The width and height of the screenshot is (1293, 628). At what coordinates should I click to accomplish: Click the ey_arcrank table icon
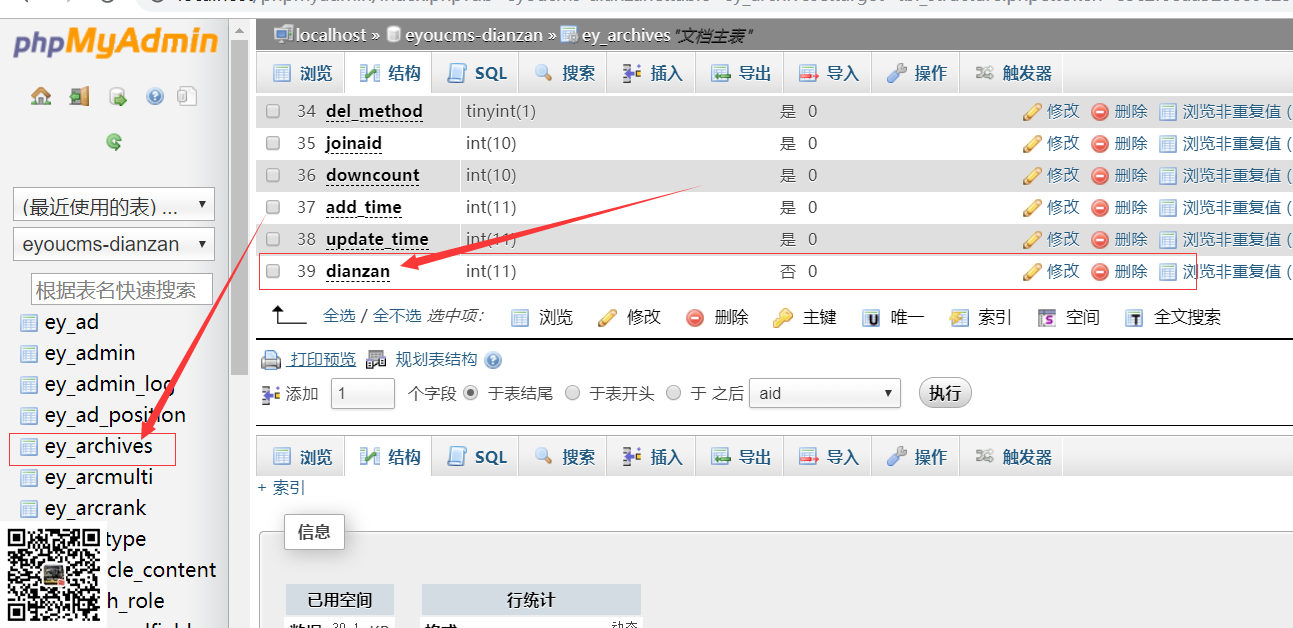tap(29, 509)
